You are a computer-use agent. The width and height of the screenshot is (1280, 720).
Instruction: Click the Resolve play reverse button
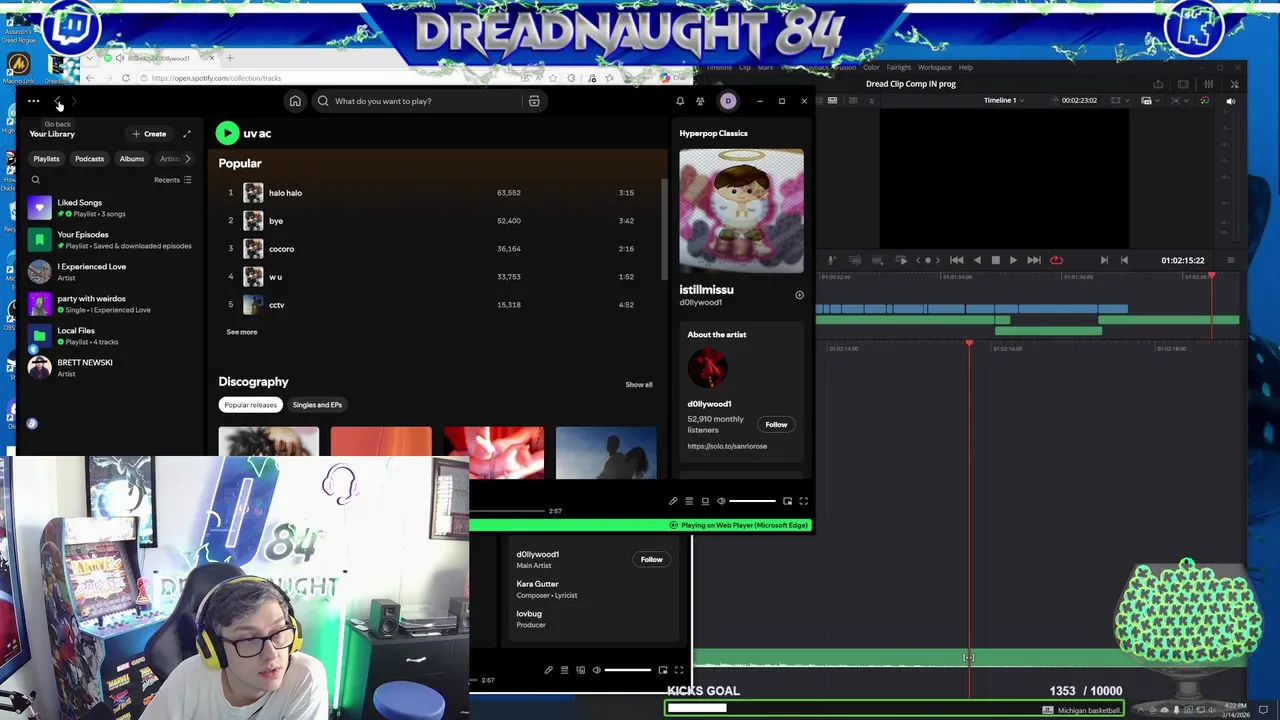point(977,260)
